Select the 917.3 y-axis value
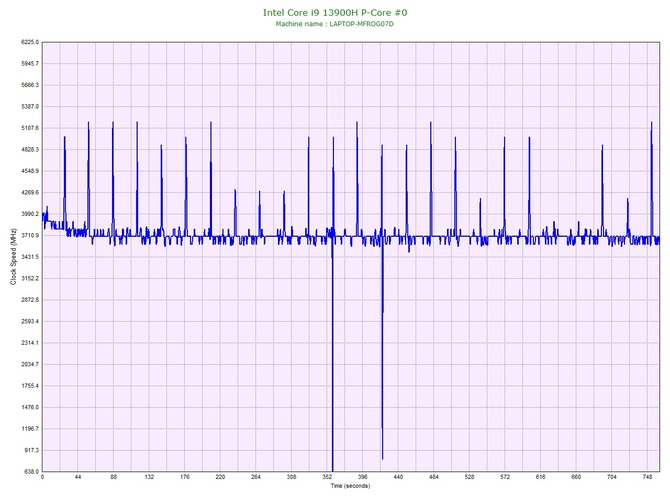Screen dimensions: 670x503 coord(31,450)
